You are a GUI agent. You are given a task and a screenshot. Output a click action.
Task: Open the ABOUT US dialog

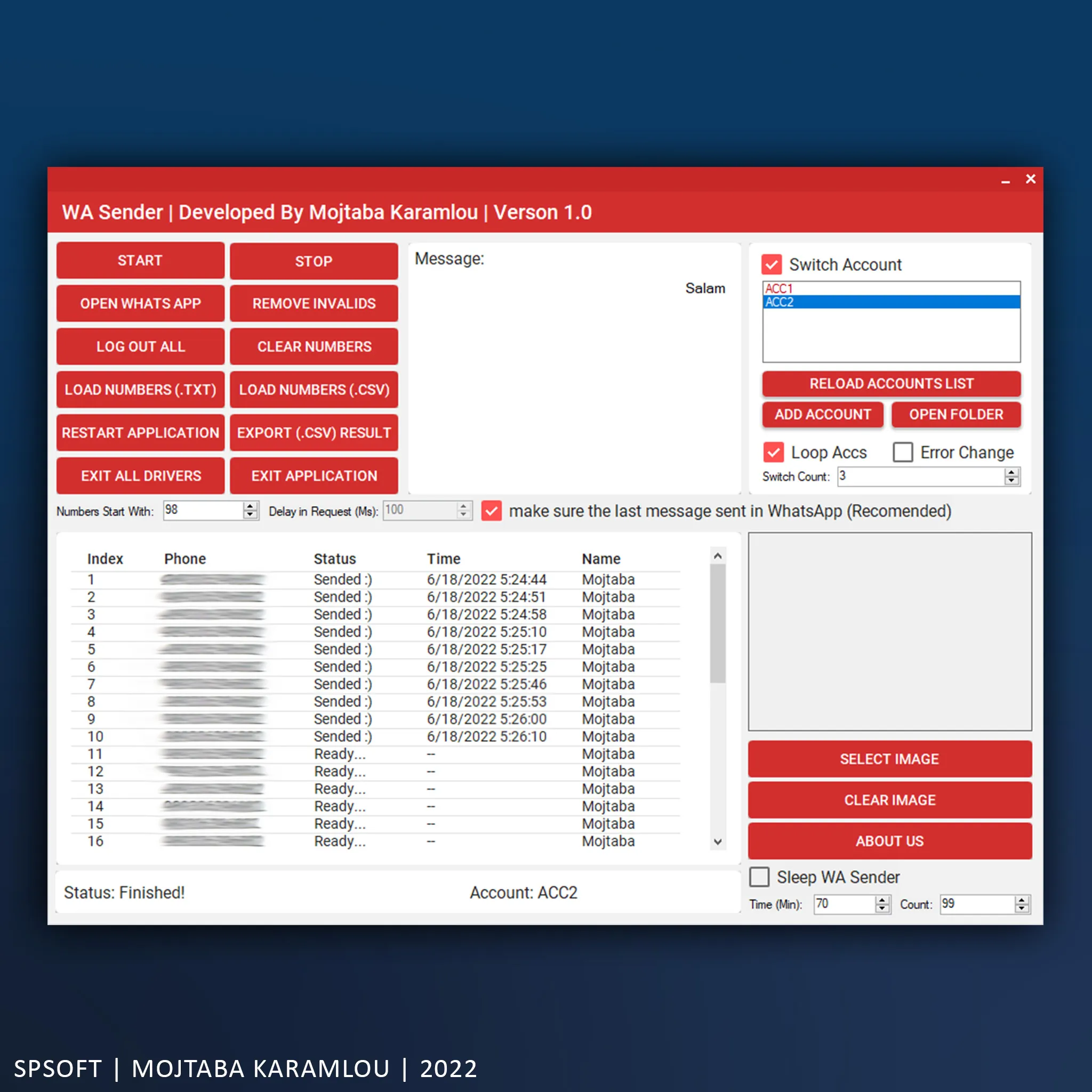(890, 840)
